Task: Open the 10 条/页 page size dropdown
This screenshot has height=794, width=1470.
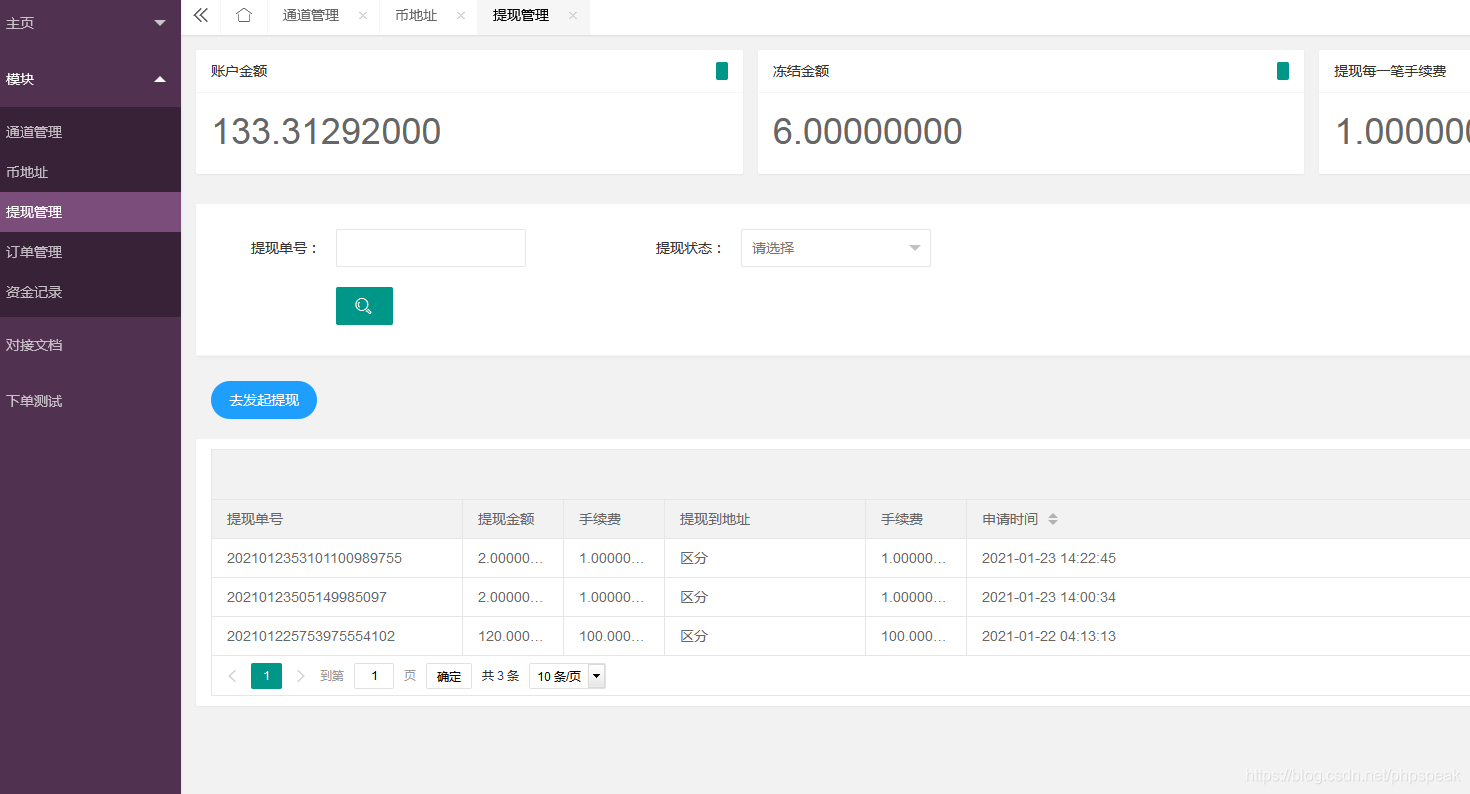Action: [x=567, y=676]
